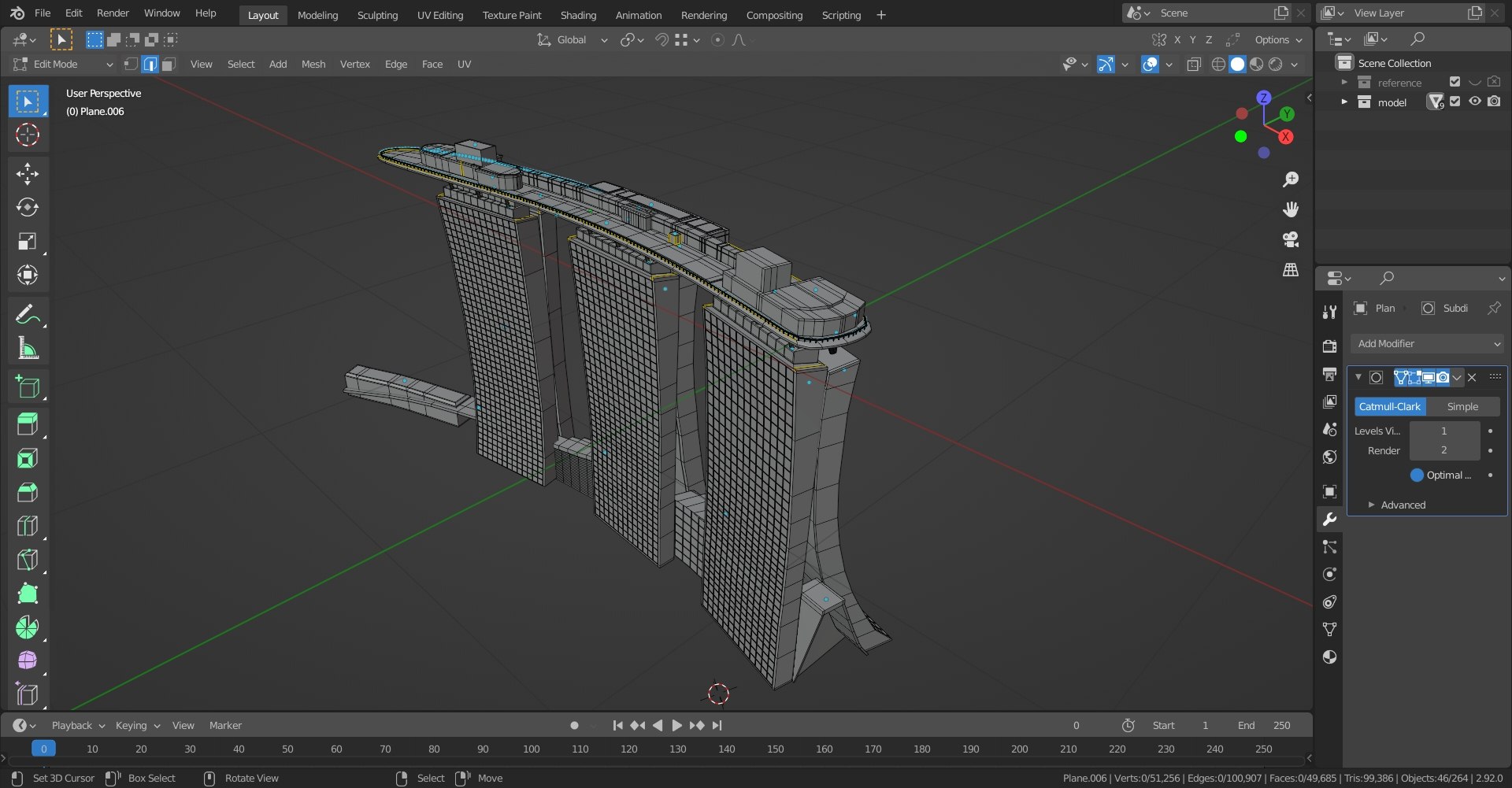The width and height of the screenshot is (1512, 788).
Task: Select the Bevel tool
Action: [x=28, y=493]
